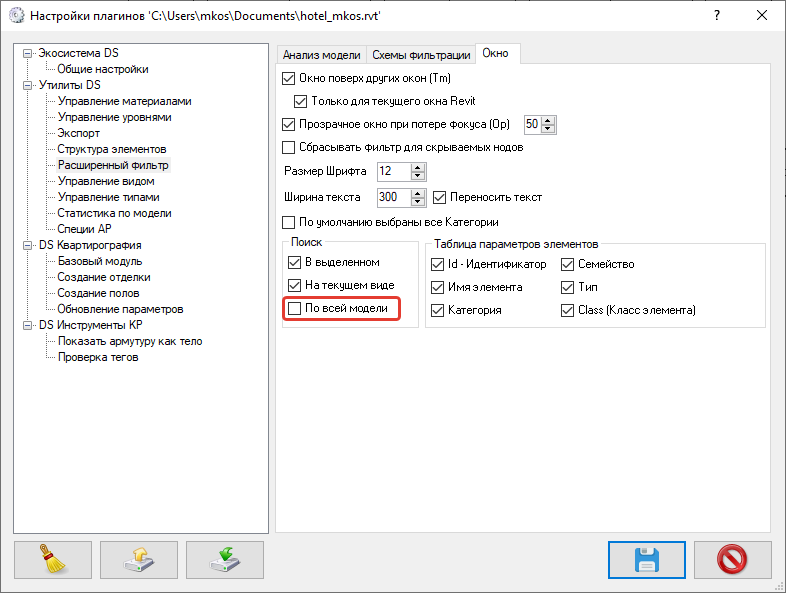The height and width of the screenshot is (593, 786).
Task: Collapse the 'Утилиты DS' tree node
Action: 27,85
